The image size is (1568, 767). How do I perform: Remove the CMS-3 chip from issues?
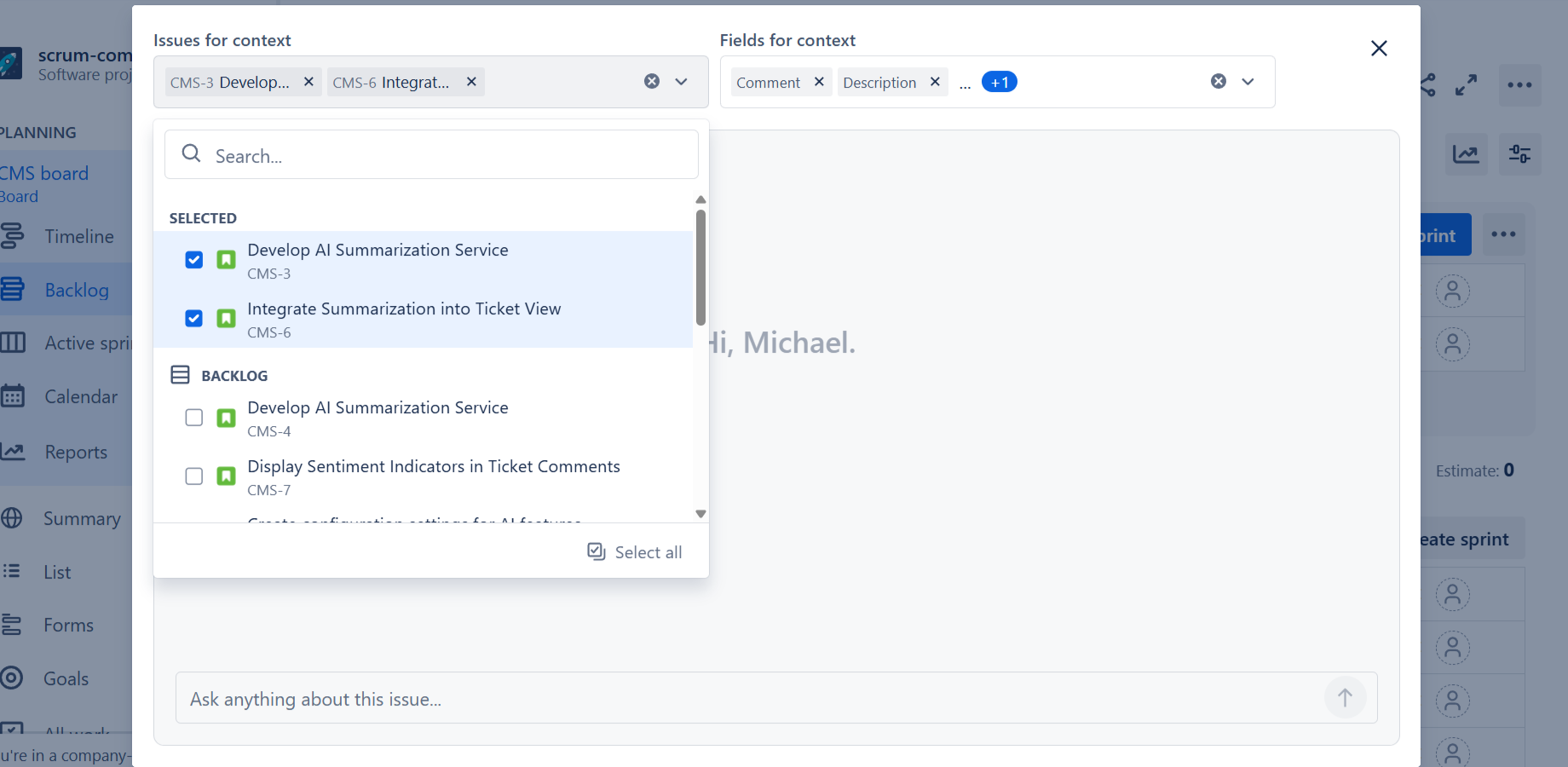[x=308, y=82]
